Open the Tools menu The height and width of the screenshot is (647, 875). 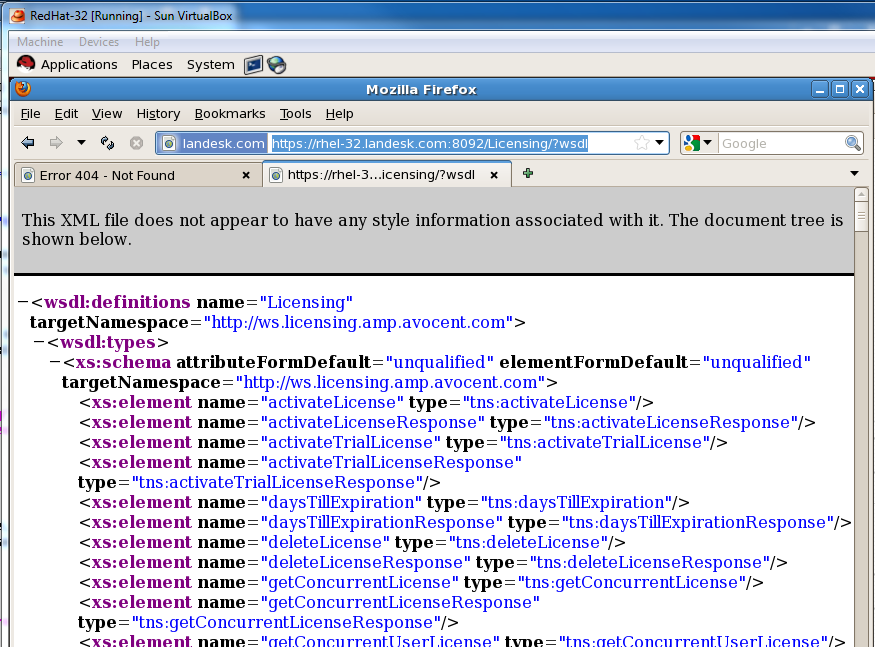(x=295, y=114)
